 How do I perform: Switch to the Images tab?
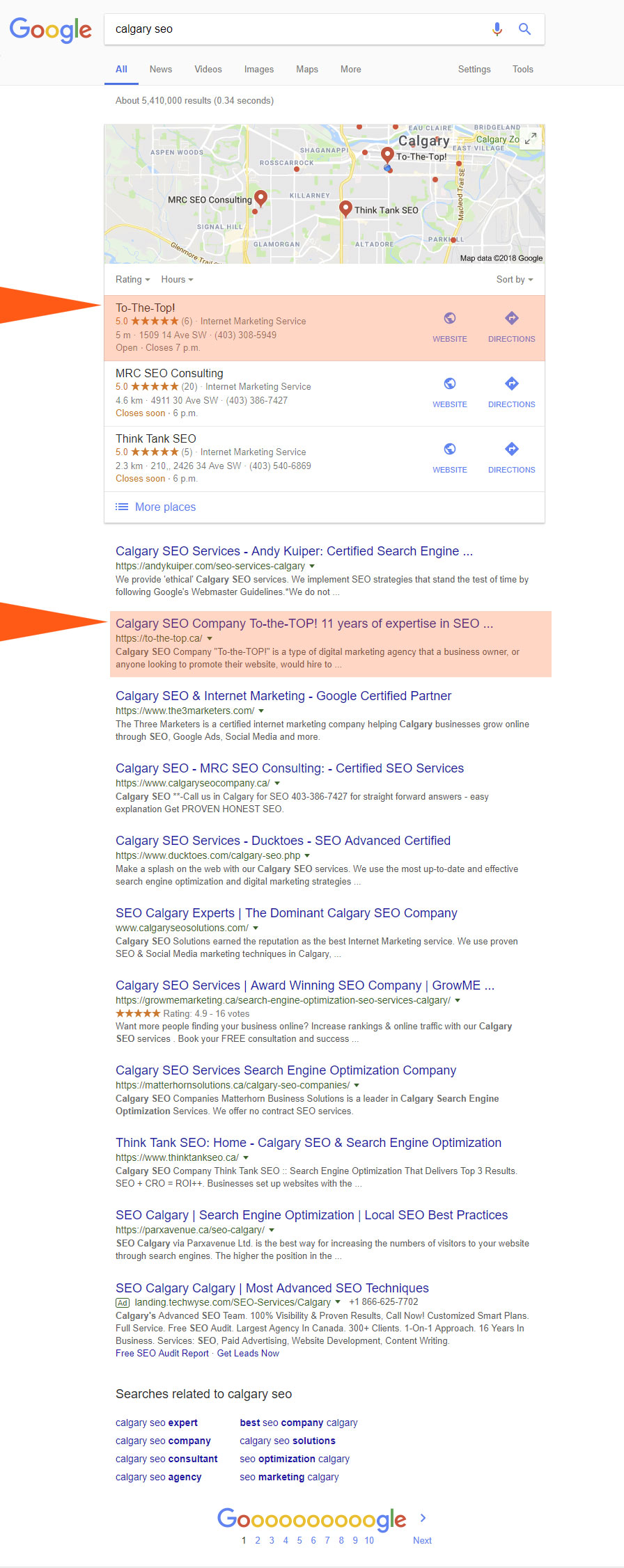click(x=259, y=69)
